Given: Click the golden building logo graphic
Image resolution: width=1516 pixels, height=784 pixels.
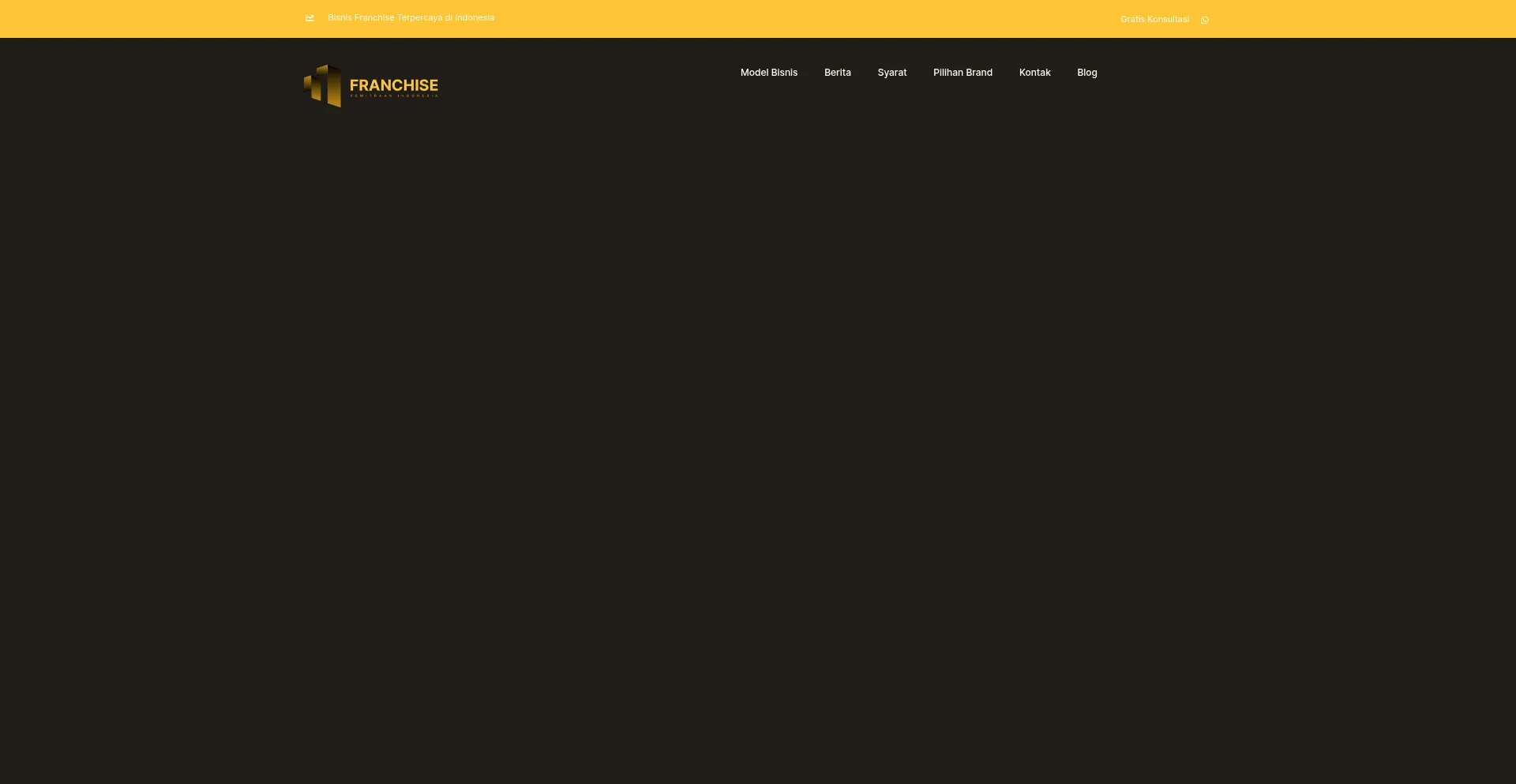Looking at the screenshot, I should pyautogui.click(x=324, y=86).
